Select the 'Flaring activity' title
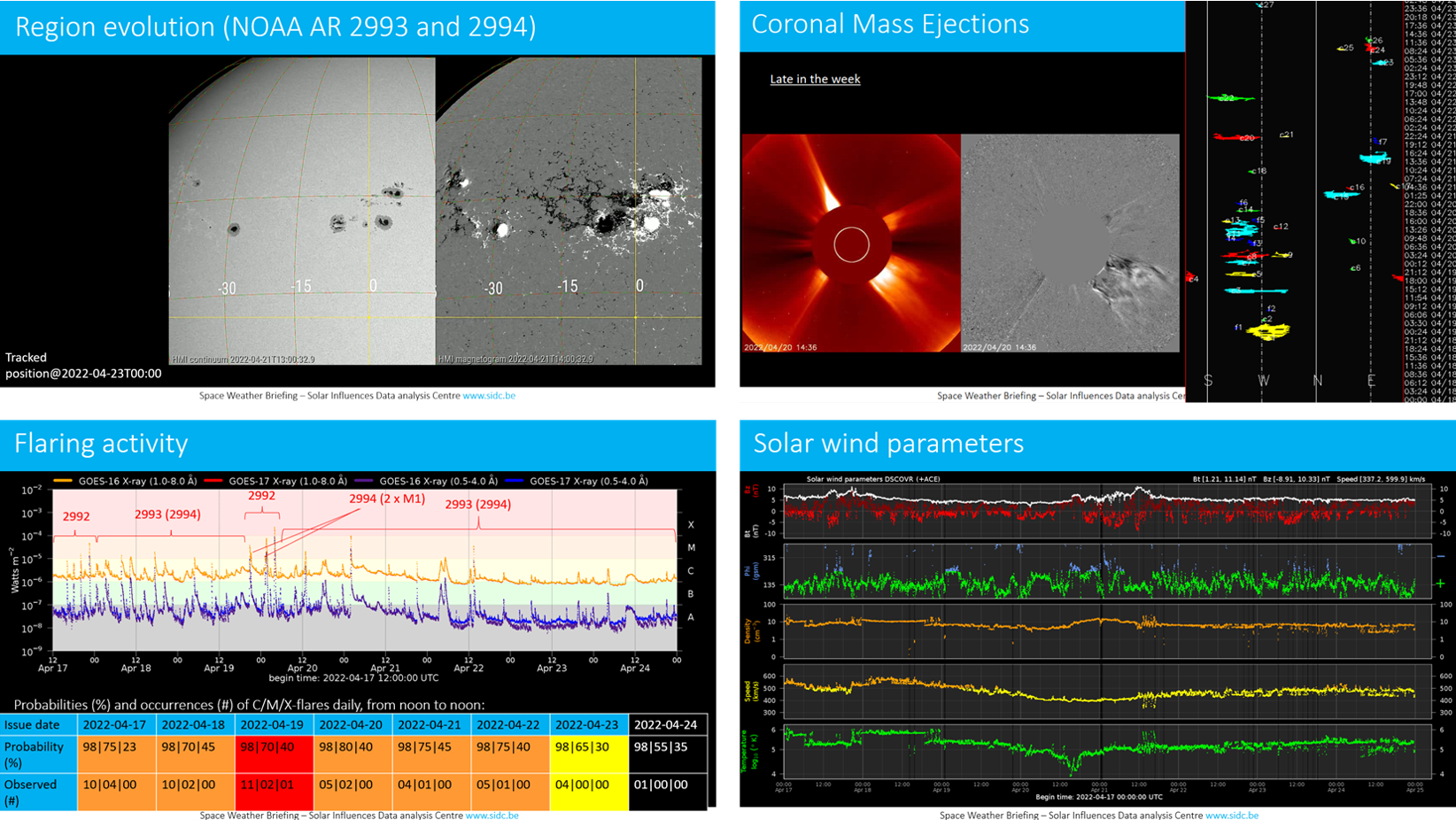Image resolution: width=1456 pixels, height=820 pixels. (101, 443)
